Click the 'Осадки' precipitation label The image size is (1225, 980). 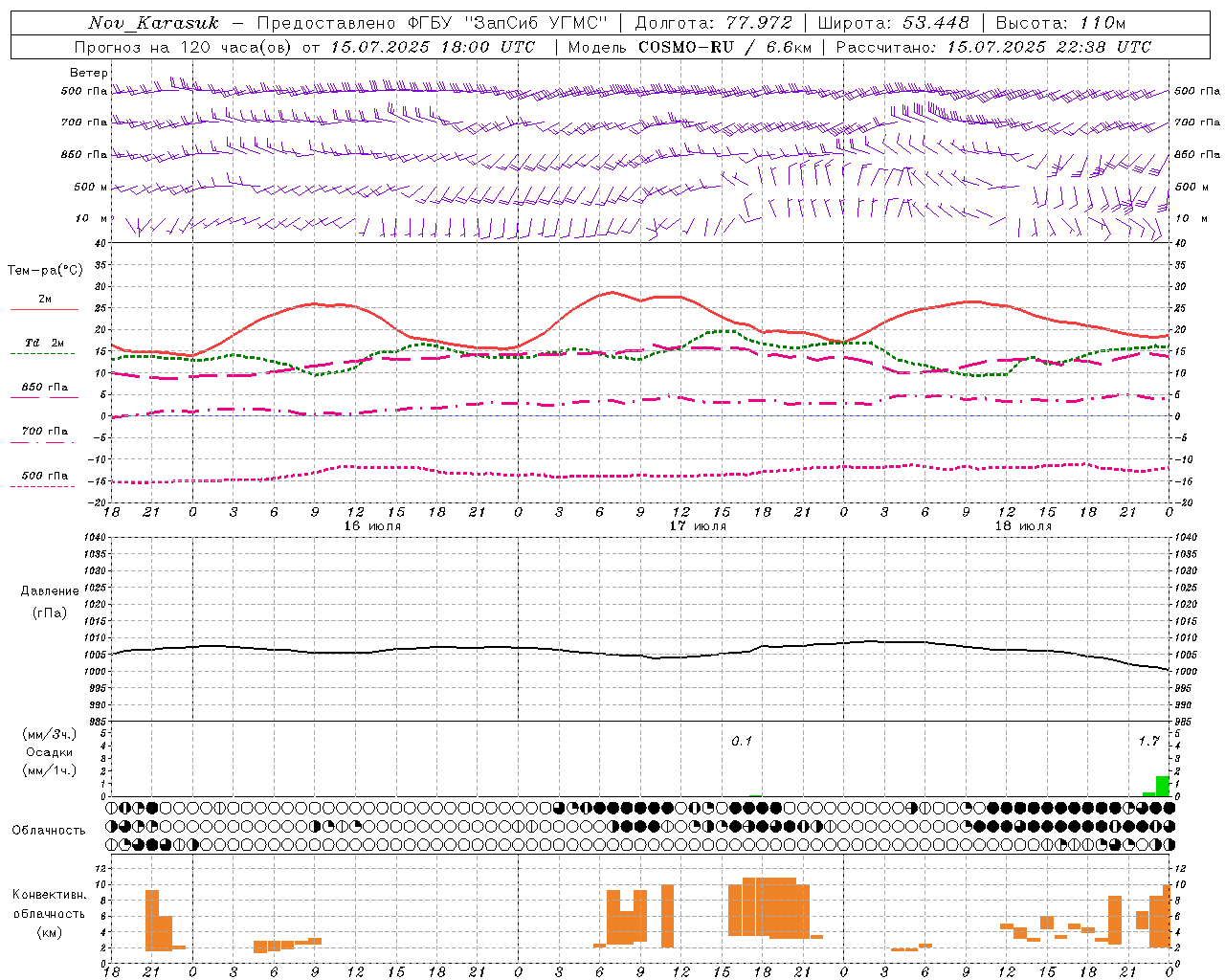pos(50,752)
